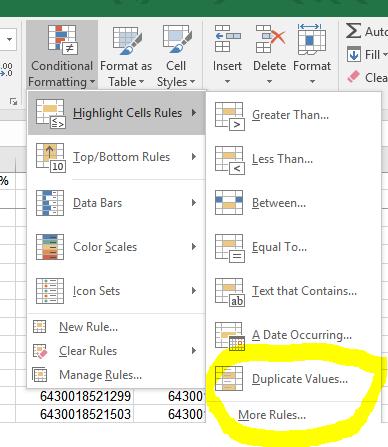The height and width of the screenshot is (447, 388).
Task: Choose Manage Rules... option
Action: click(x=116, y=375)
